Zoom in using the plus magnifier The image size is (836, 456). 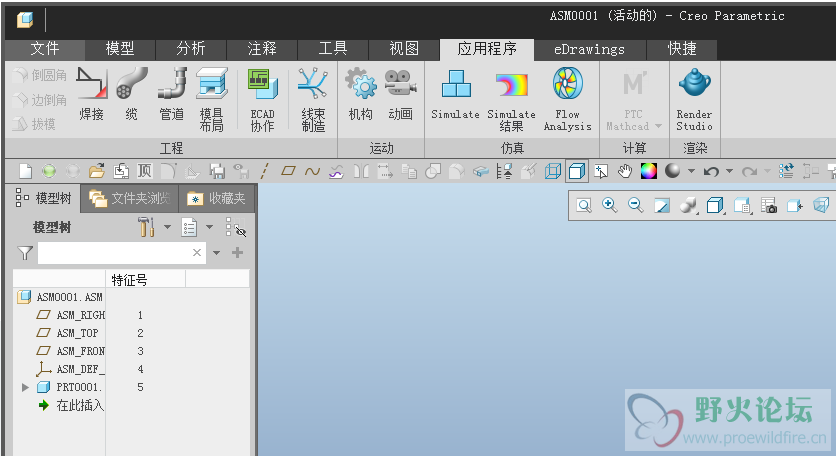pos(610,205)
